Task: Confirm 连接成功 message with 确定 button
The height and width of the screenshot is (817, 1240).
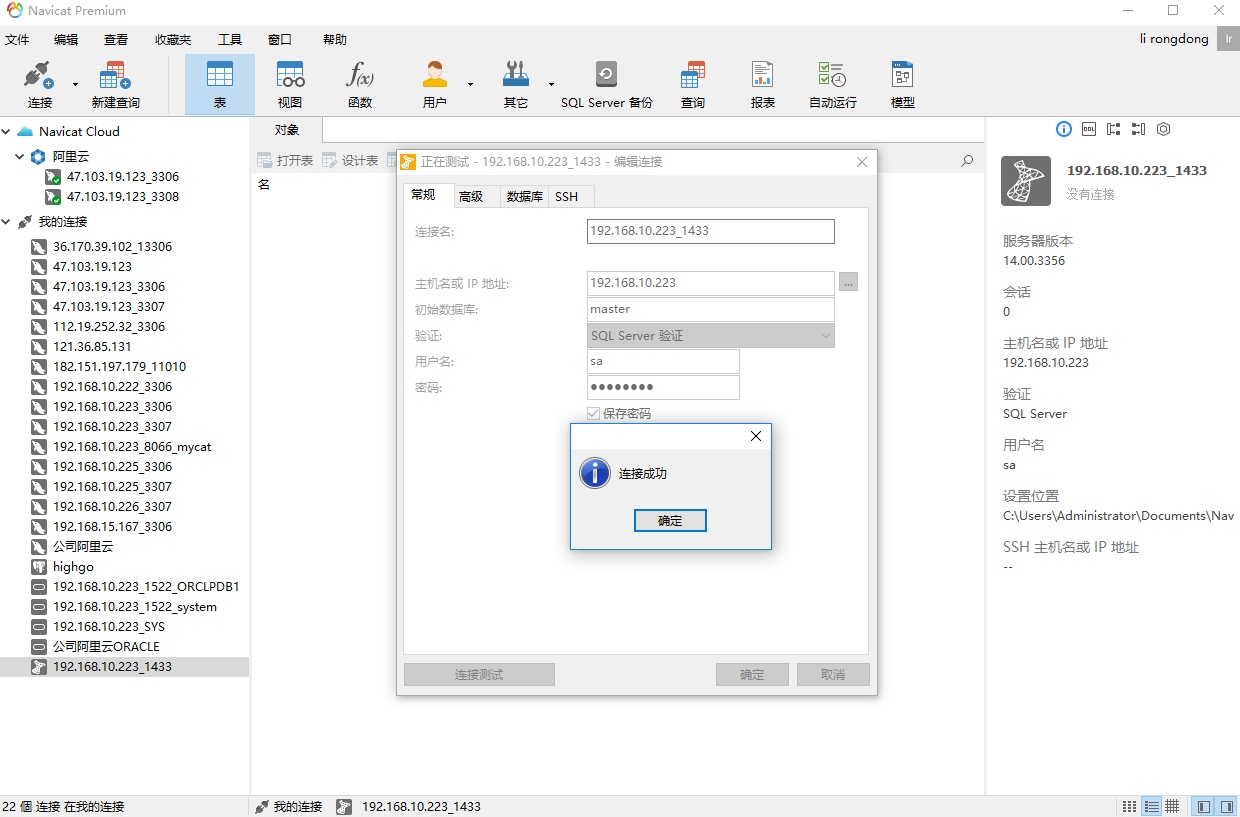Action: (670, 521)
